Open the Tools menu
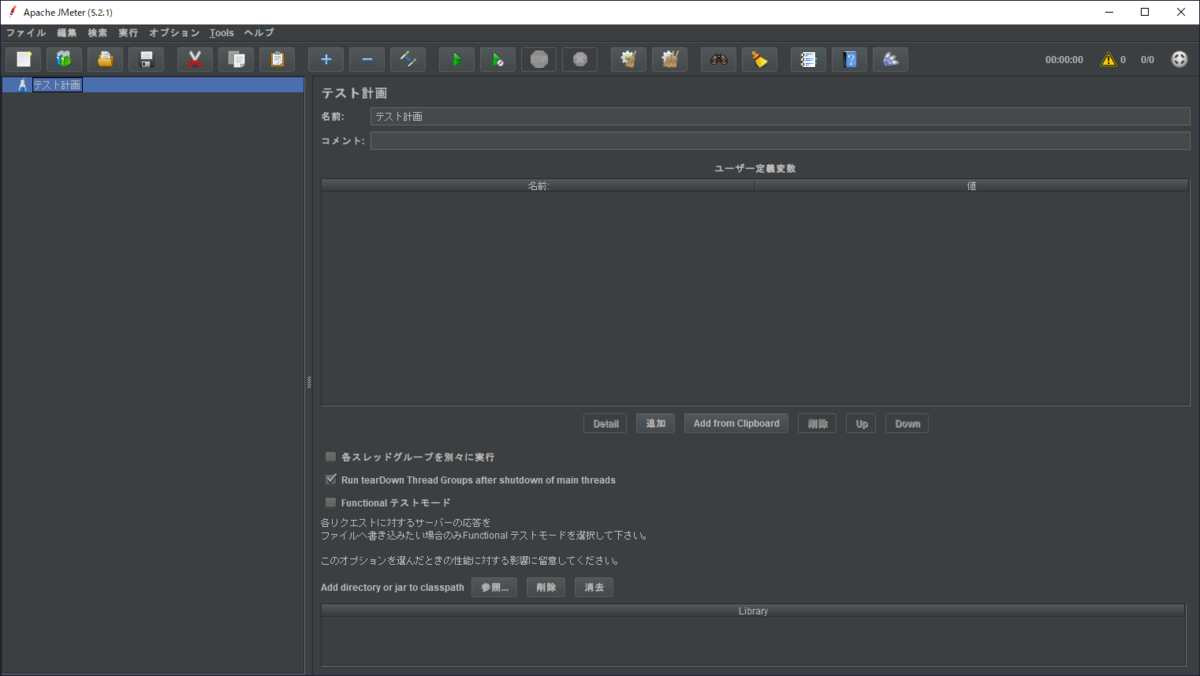 [x=222, y=33]
